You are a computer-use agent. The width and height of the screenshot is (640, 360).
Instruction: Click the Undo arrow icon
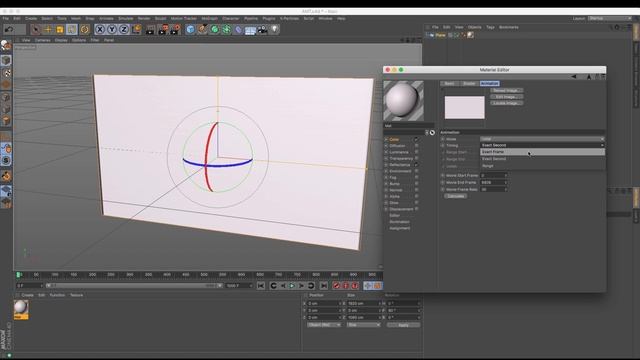[9, 29]
